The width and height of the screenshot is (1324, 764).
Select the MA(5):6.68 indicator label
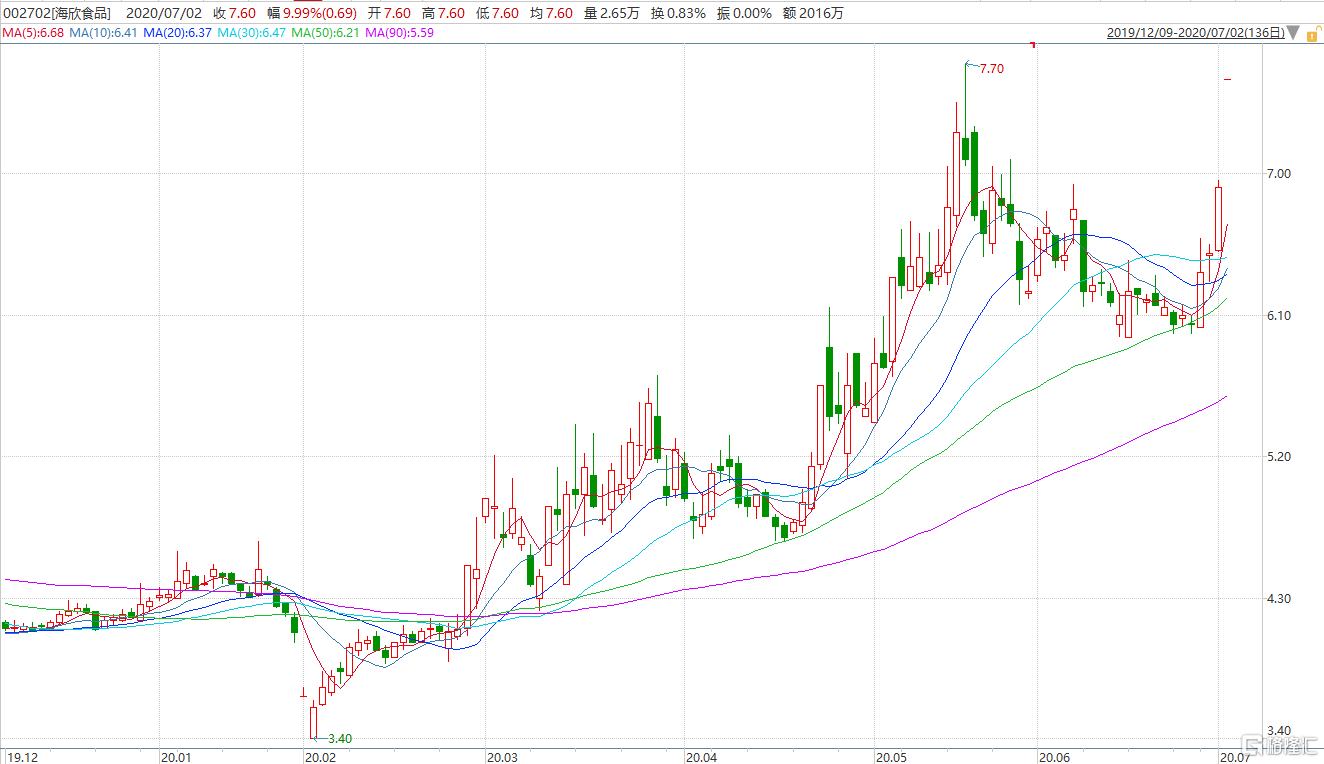(35, 33)
